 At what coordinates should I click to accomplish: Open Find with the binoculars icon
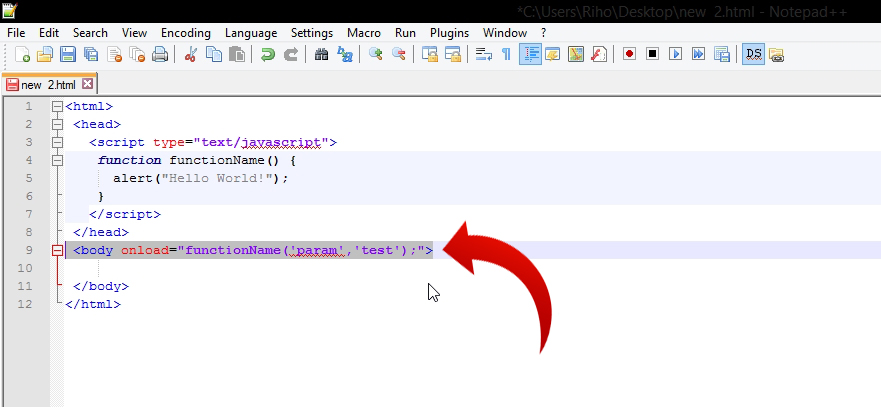tap(321, 55)
